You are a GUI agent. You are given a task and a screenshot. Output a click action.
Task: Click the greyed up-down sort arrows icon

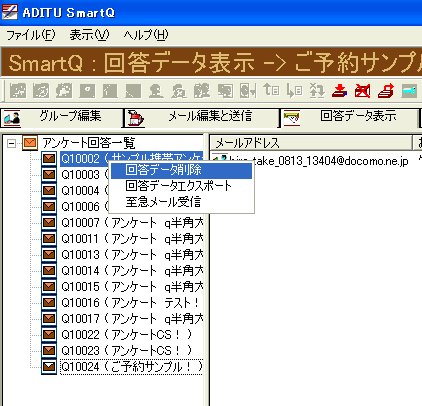coord(317,90)
